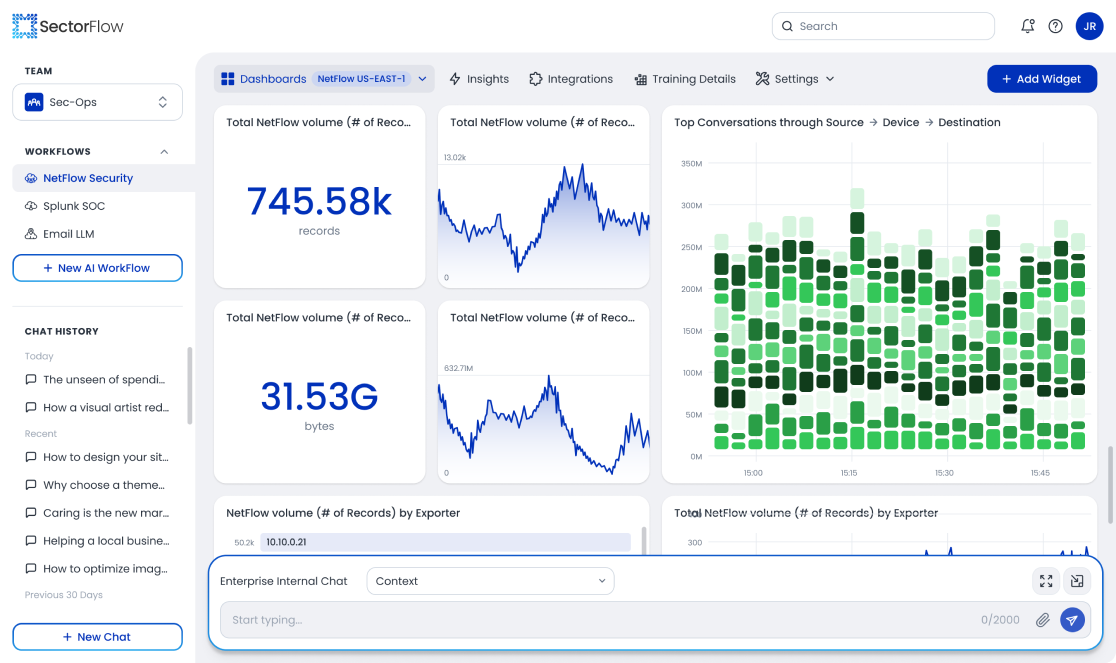Click the Settings tools icon
1116x663 pixels.
click(763, 78)
